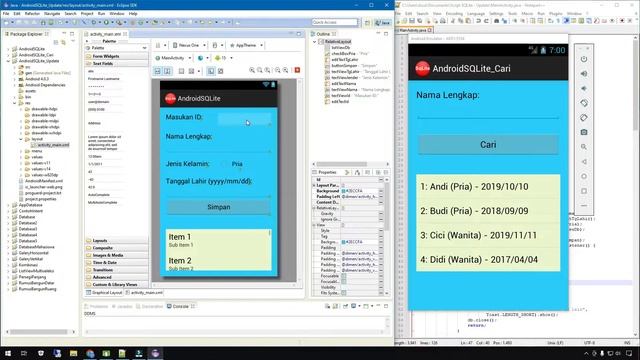Click the emulator zoom magnifier icon
Image resolution: width=640 pixels, height=360 pixels.
coord(584,147)
